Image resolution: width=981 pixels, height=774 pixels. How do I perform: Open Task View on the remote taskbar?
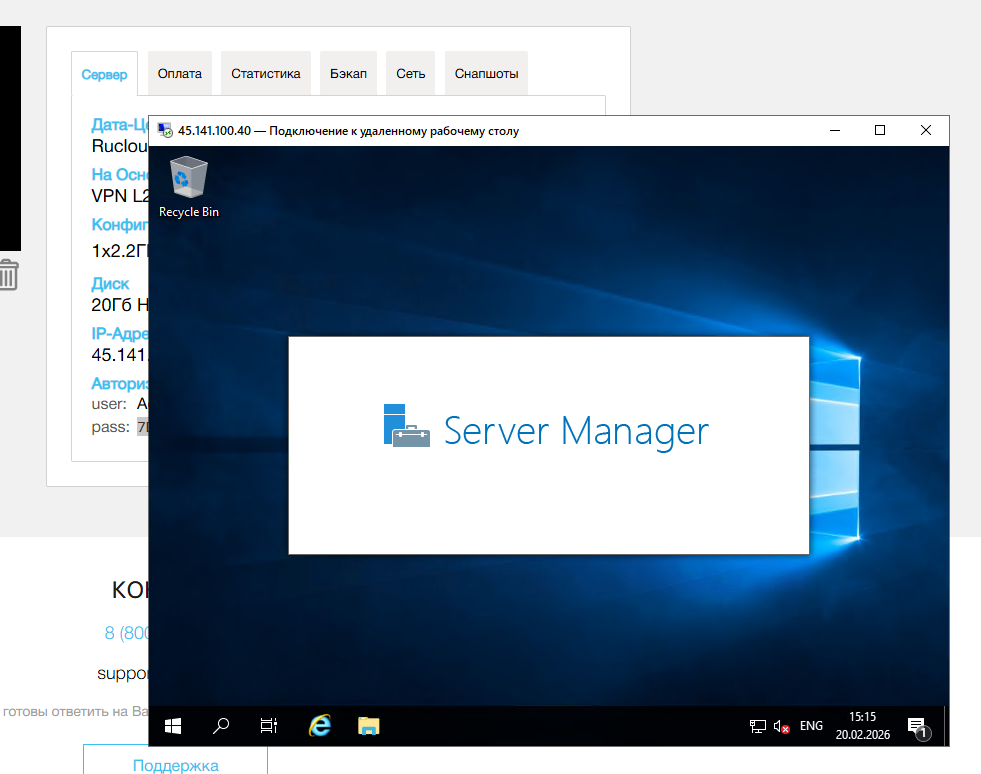[269, 726]
